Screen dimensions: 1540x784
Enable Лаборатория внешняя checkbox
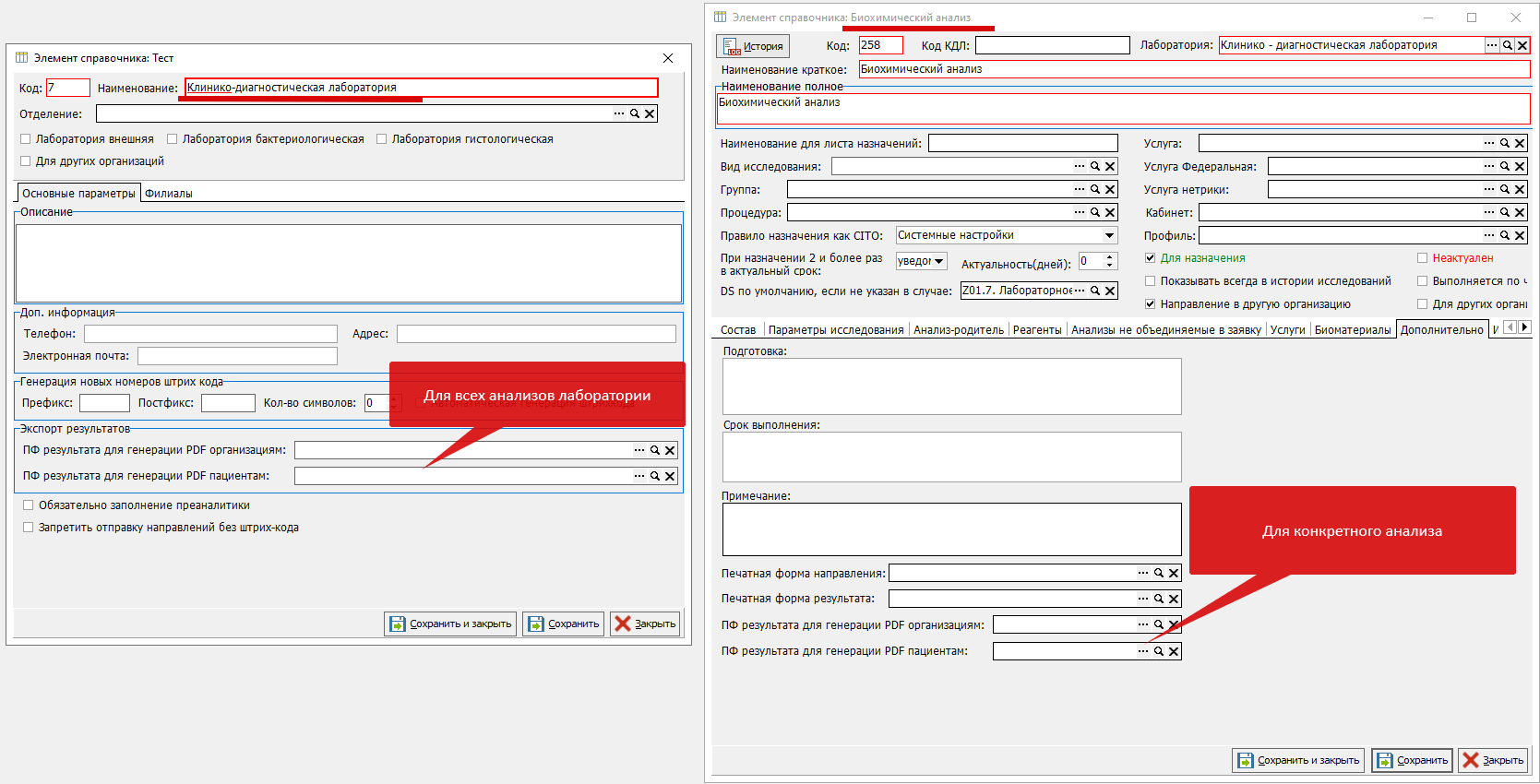coord(26,139)
